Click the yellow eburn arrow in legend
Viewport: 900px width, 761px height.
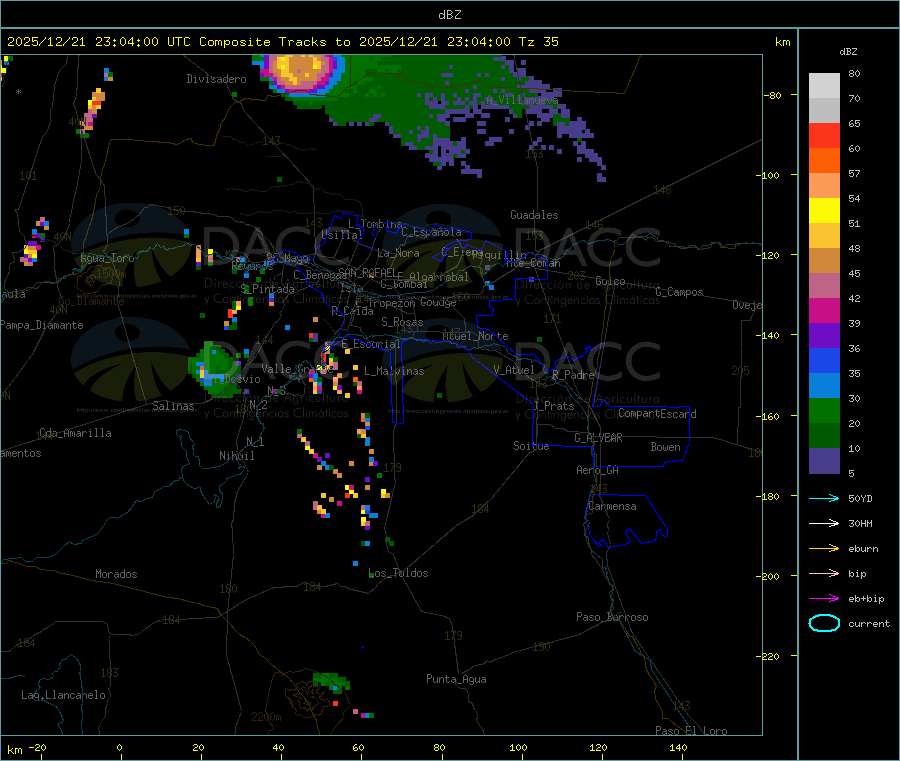click(824, 548)
